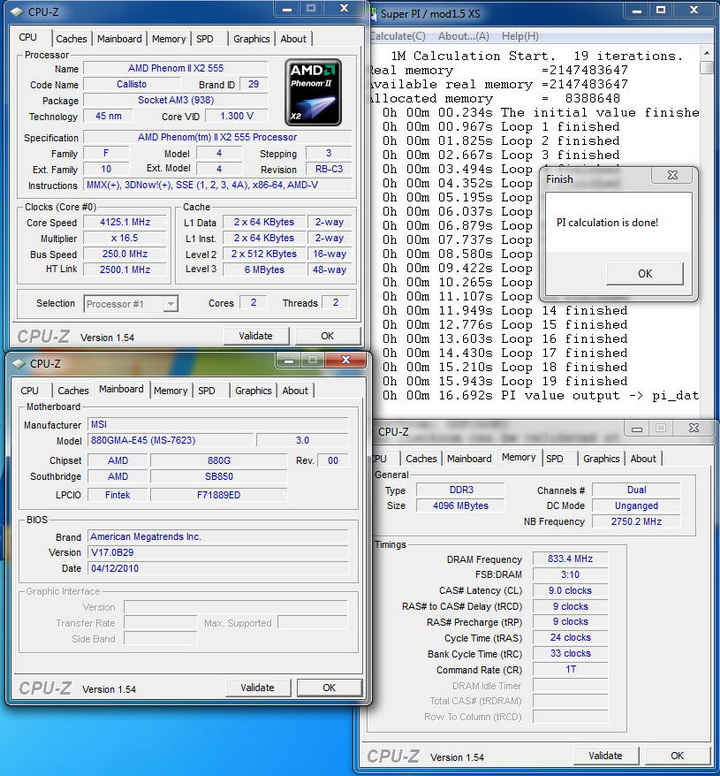Click Validate in Mainboard CPU-Z window
Screen dimensions: 720x776
point(257,688)
